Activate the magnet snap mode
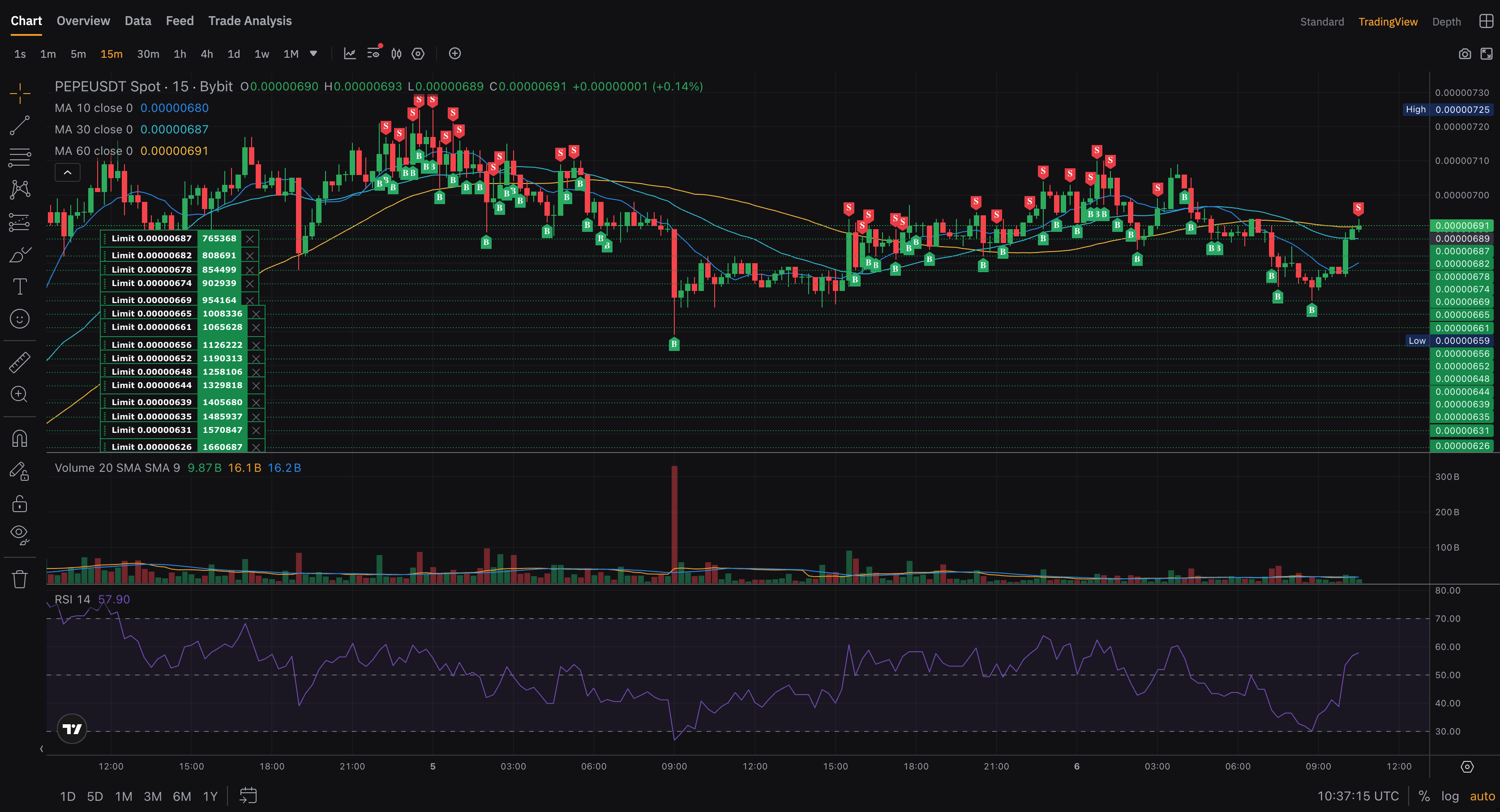This screenshot has height=812, width=1500. tap(19, 438)
